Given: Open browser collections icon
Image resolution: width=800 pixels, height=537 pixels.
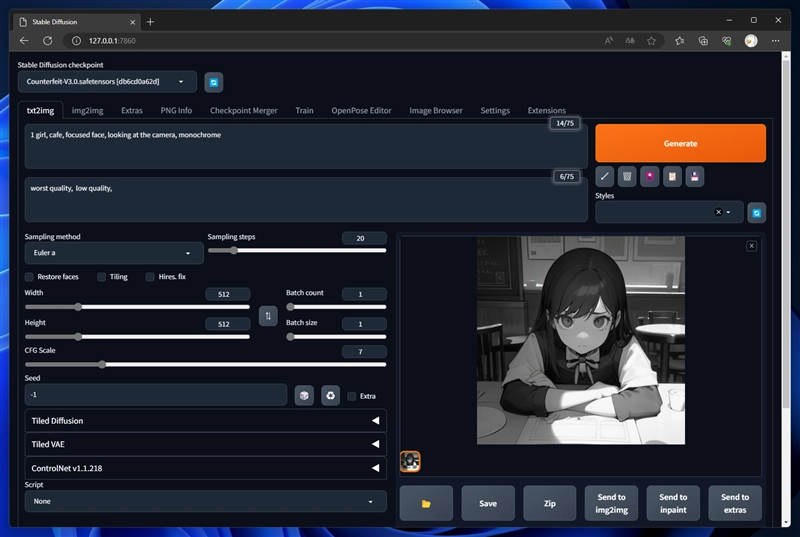Looking at the screenshot, I should coord(703,41).
